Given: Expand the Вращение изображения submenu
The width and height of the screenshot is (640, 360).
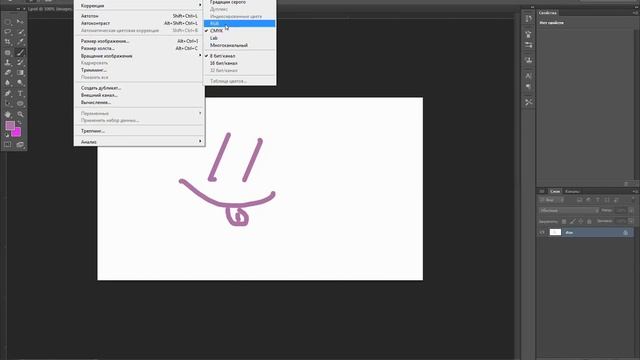Looking at the screenshot, I should (139, 56).
